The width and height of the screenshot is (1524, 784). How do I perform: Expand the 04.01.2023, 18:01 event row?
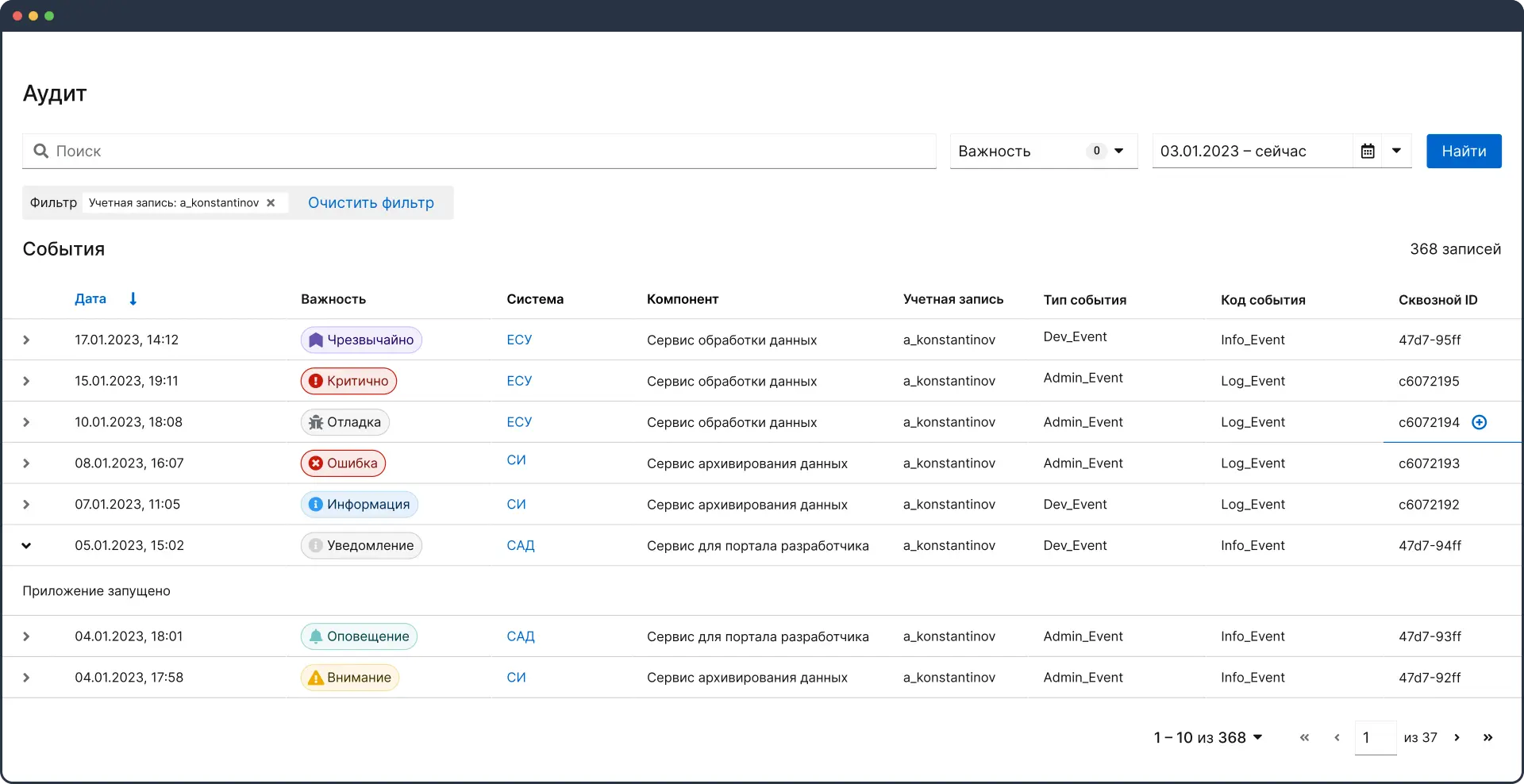click(26, 636)
